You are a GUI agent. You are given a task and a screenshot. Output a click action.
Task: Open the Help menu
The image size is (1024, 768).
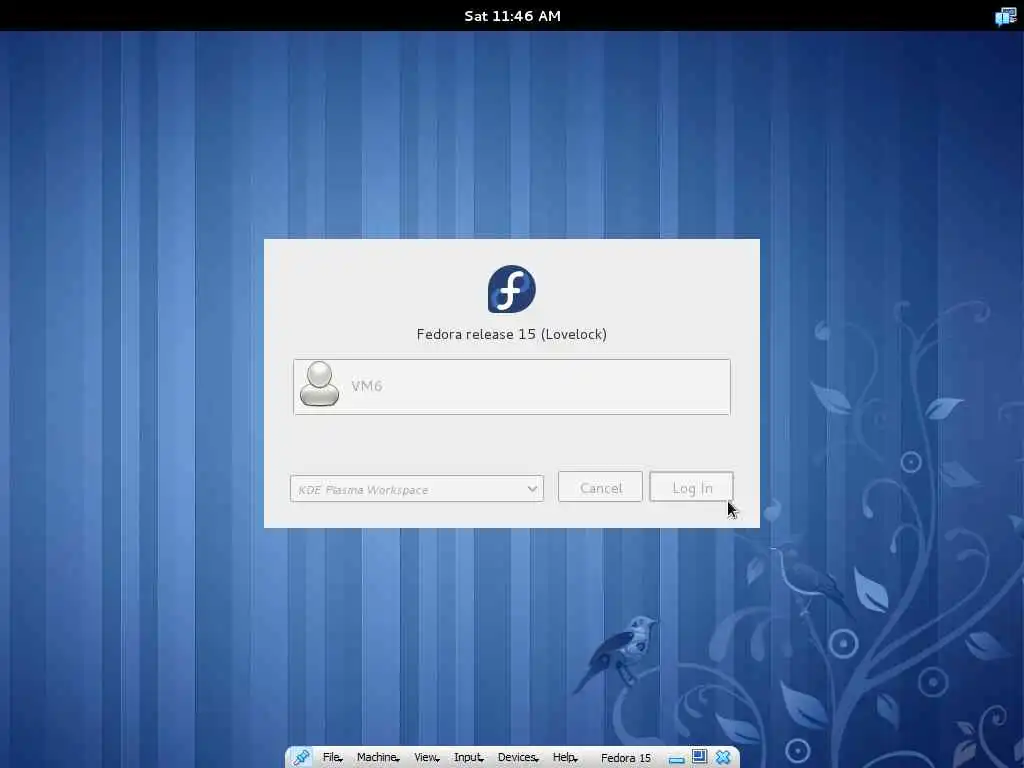coord(565,758)
